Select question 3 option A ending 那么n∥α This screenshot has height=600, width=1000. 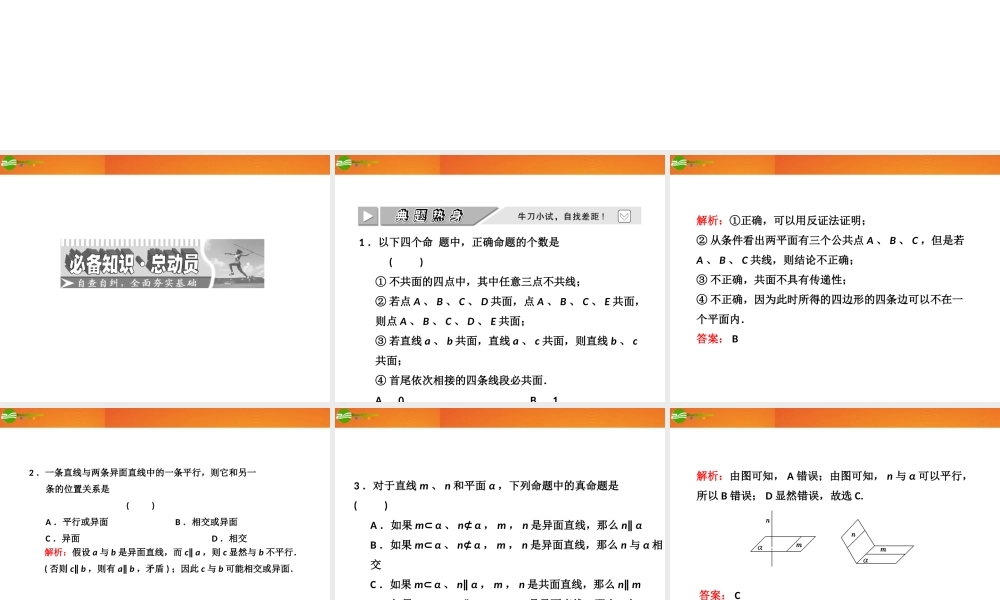click(506, 525)
